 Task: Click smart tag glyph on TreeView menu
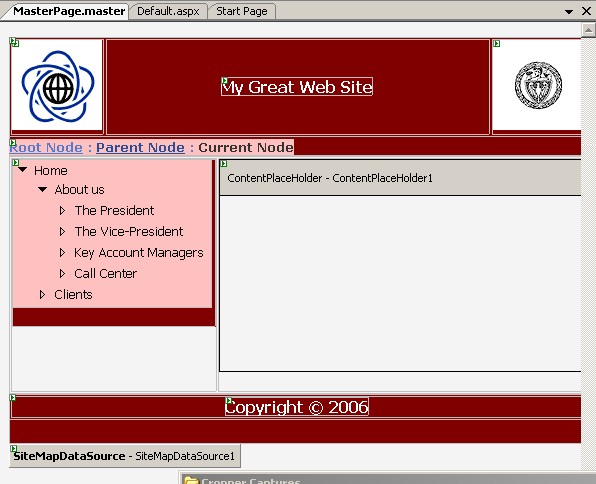(x=16, y=163)
